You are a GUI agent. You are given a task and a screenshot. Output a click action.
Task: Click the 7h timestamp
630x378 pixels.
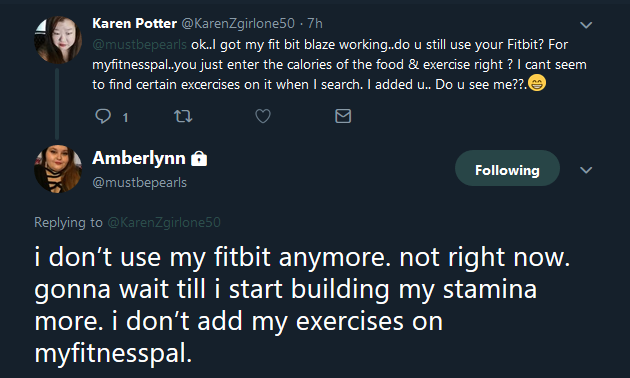tap(315, 23)
